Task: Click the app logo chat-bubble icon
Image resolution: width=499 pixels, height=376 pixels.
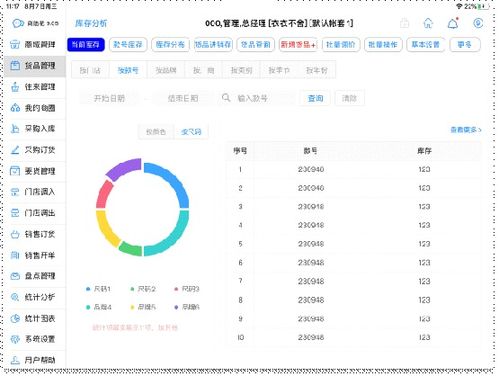Action: 18,23
